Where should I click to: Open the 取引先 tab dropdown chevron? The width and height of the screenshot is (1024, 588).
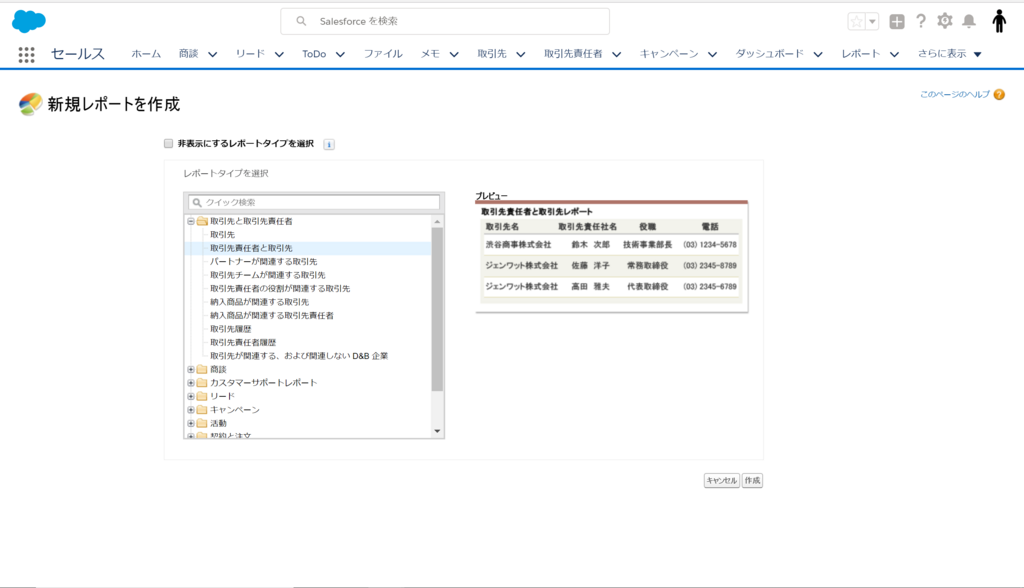(x=520, y=54)
